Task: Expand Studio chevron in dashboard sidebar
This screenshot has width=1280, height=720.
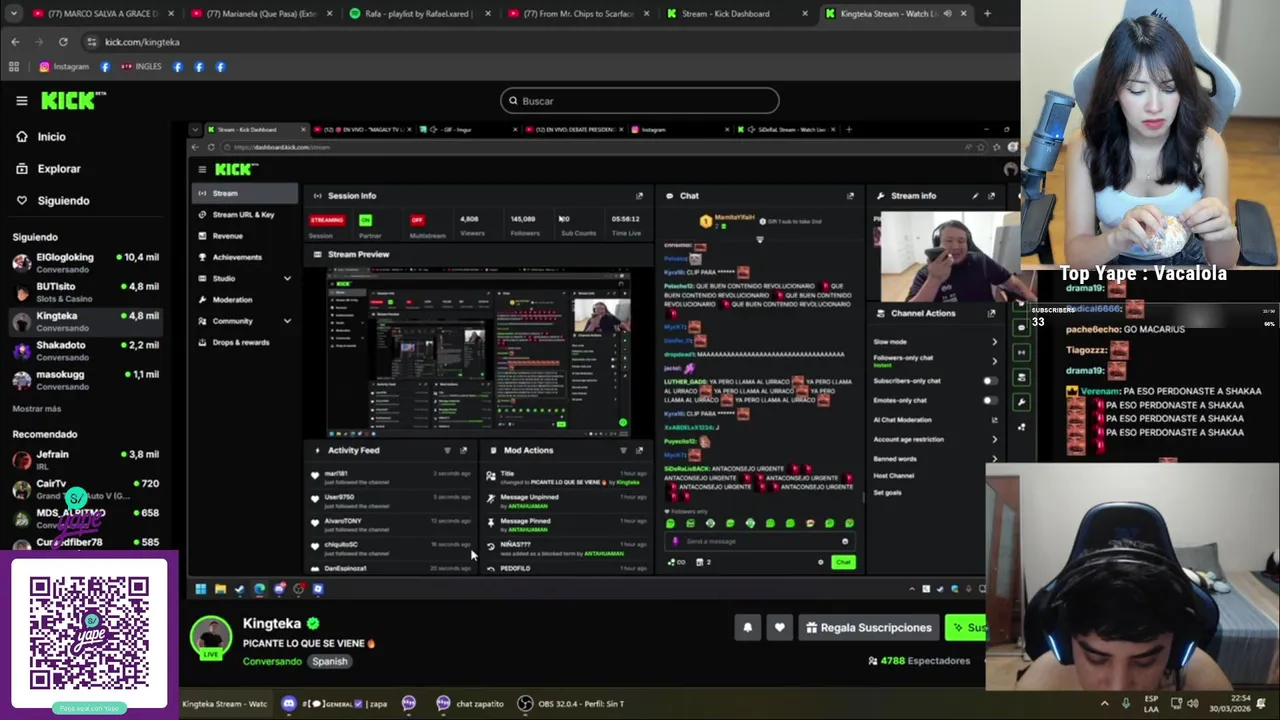Action: [287, 279]
